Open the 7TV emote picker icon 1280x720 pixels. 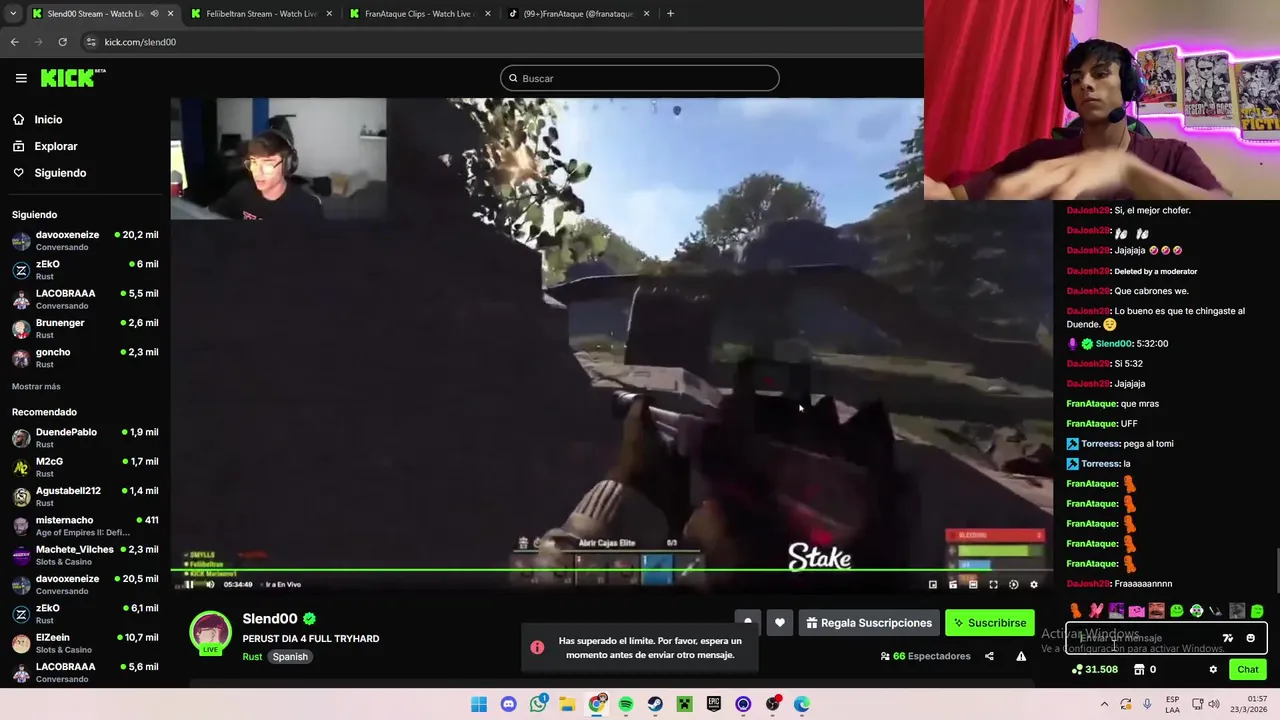1228,638
